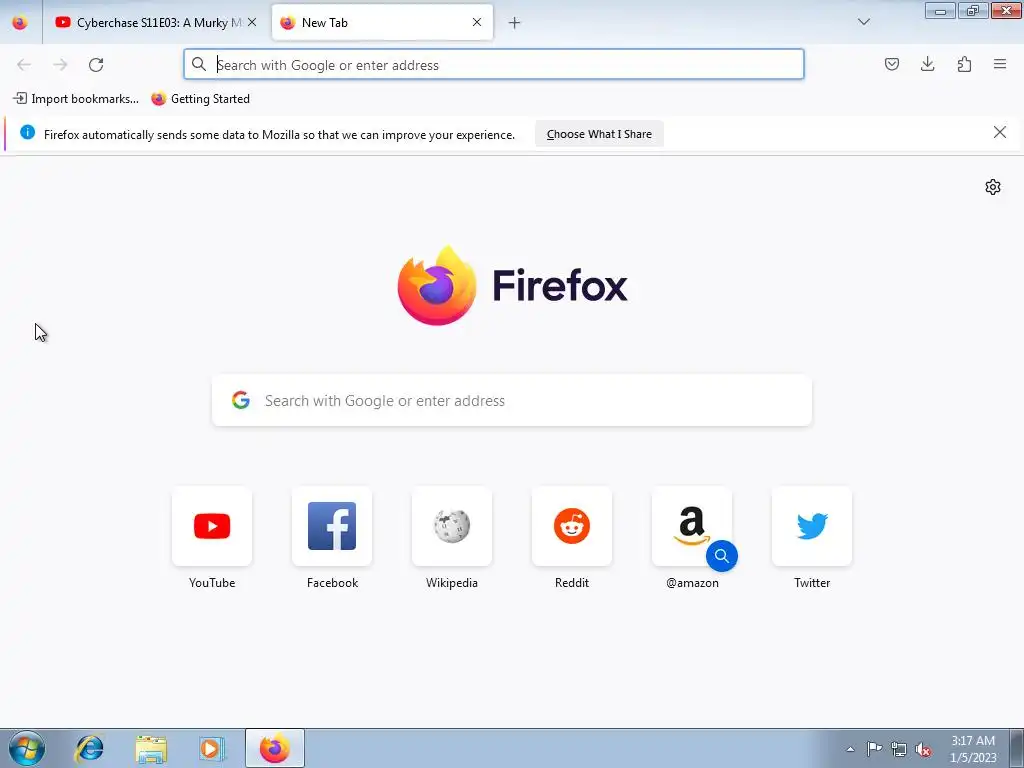Open the Downloads panel icon

pyautogui.click(x=927, y=64)
